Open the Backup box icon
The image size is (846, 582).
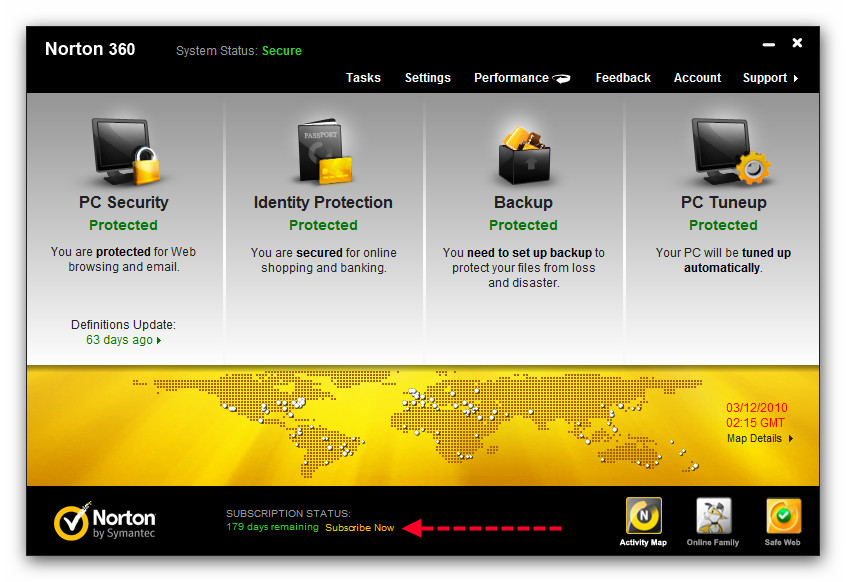coord(523,155)
